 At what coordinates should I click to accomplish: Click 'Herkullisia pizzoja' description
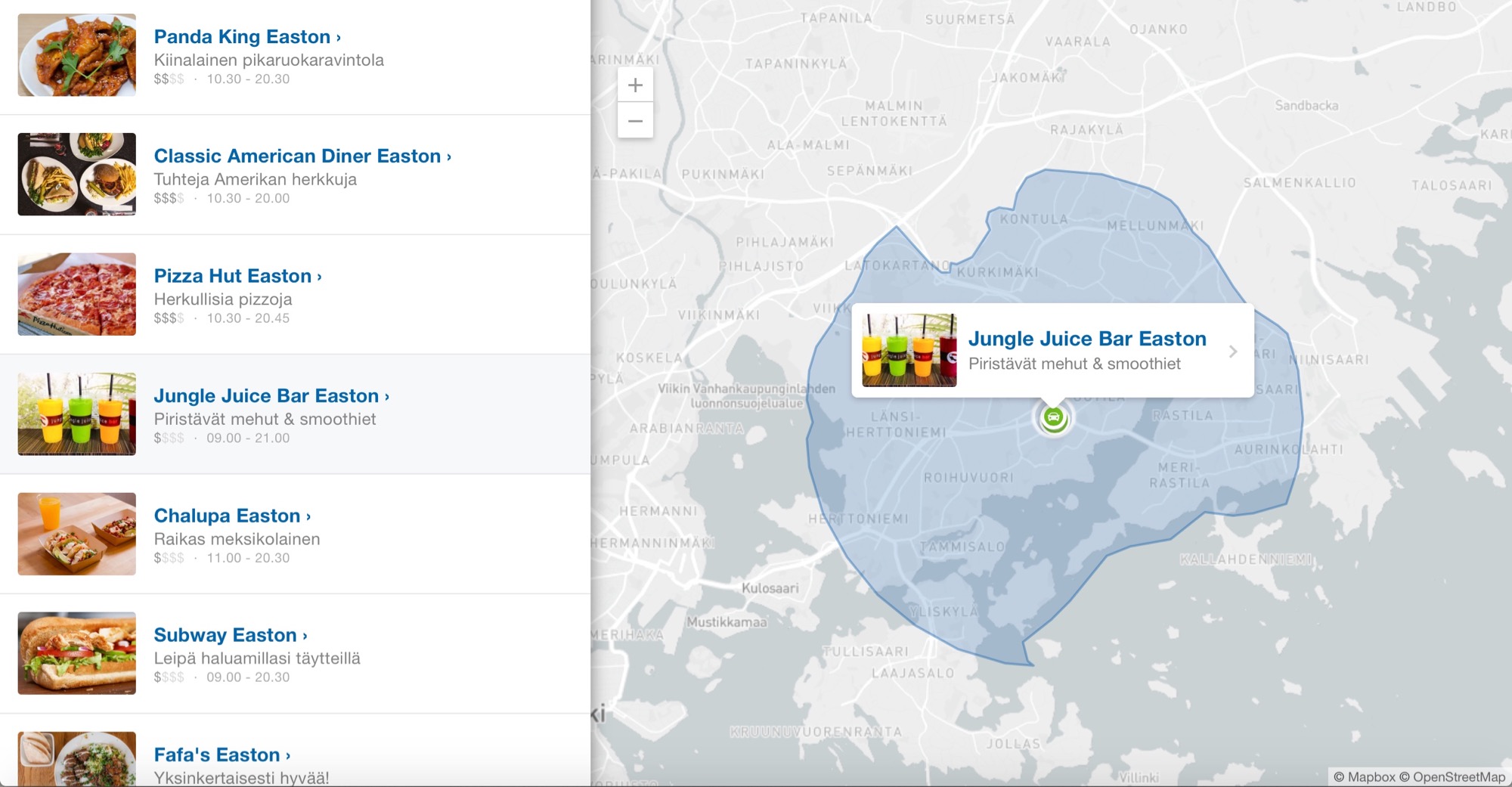[222, 299]
